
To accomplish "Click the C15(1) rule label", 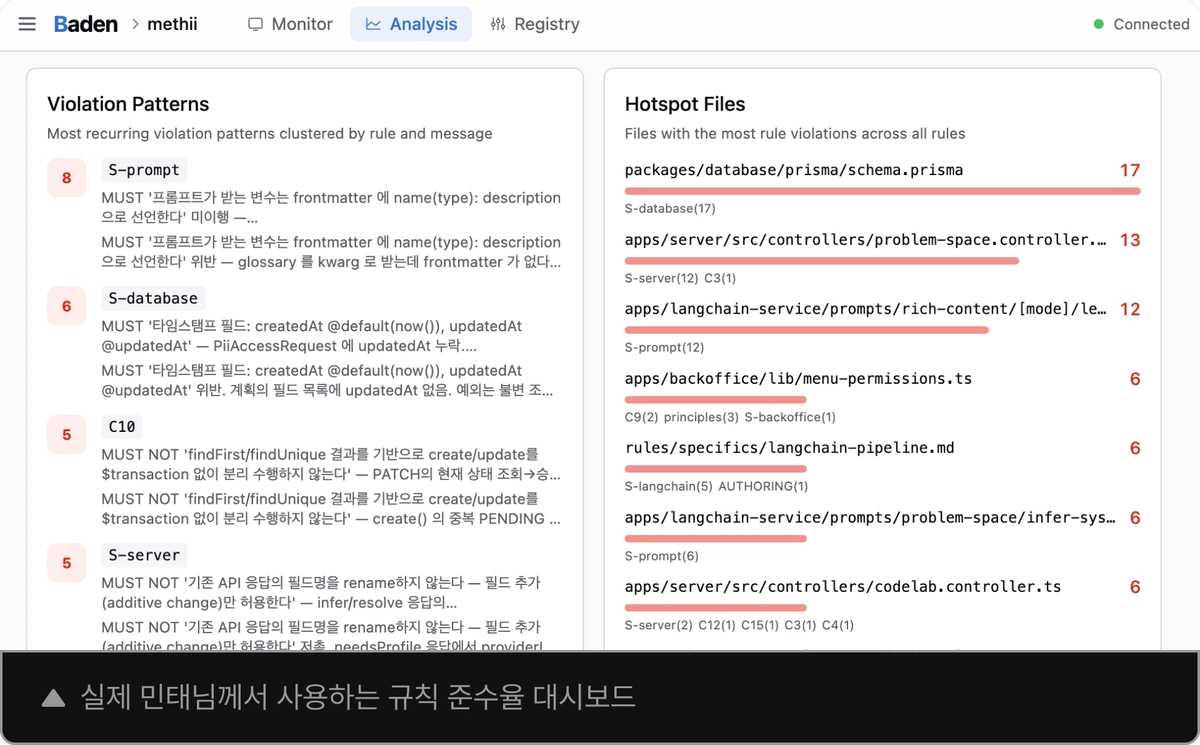I will pyautogui.click(x=759, y=625).
